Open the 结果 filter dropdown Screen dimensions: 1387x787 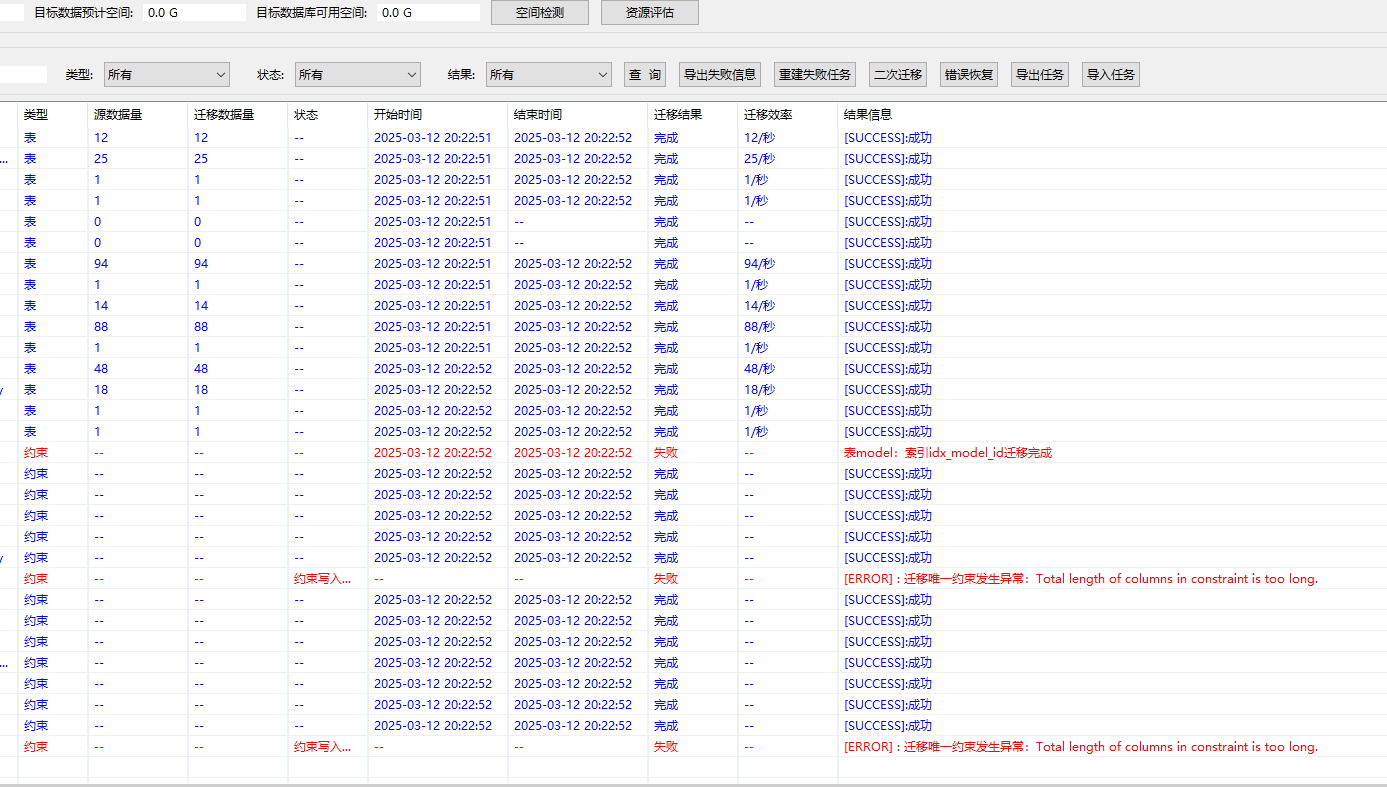coord(548,74)
